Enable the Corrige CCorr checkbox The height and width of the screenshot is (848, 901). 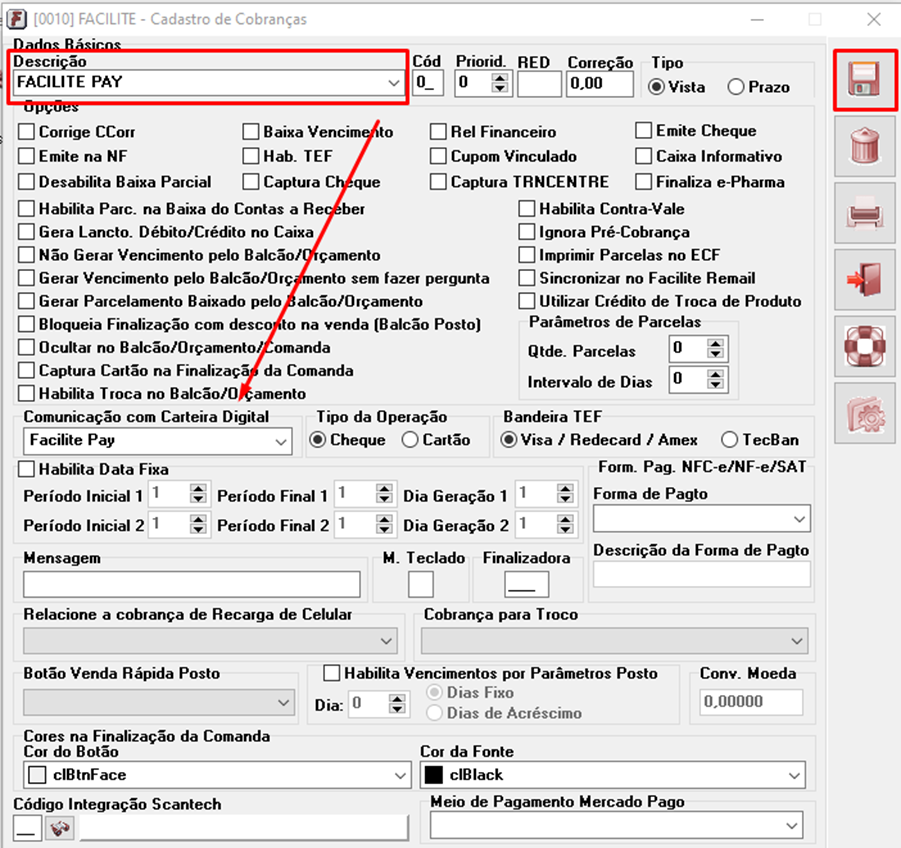(x=26, y=132)
